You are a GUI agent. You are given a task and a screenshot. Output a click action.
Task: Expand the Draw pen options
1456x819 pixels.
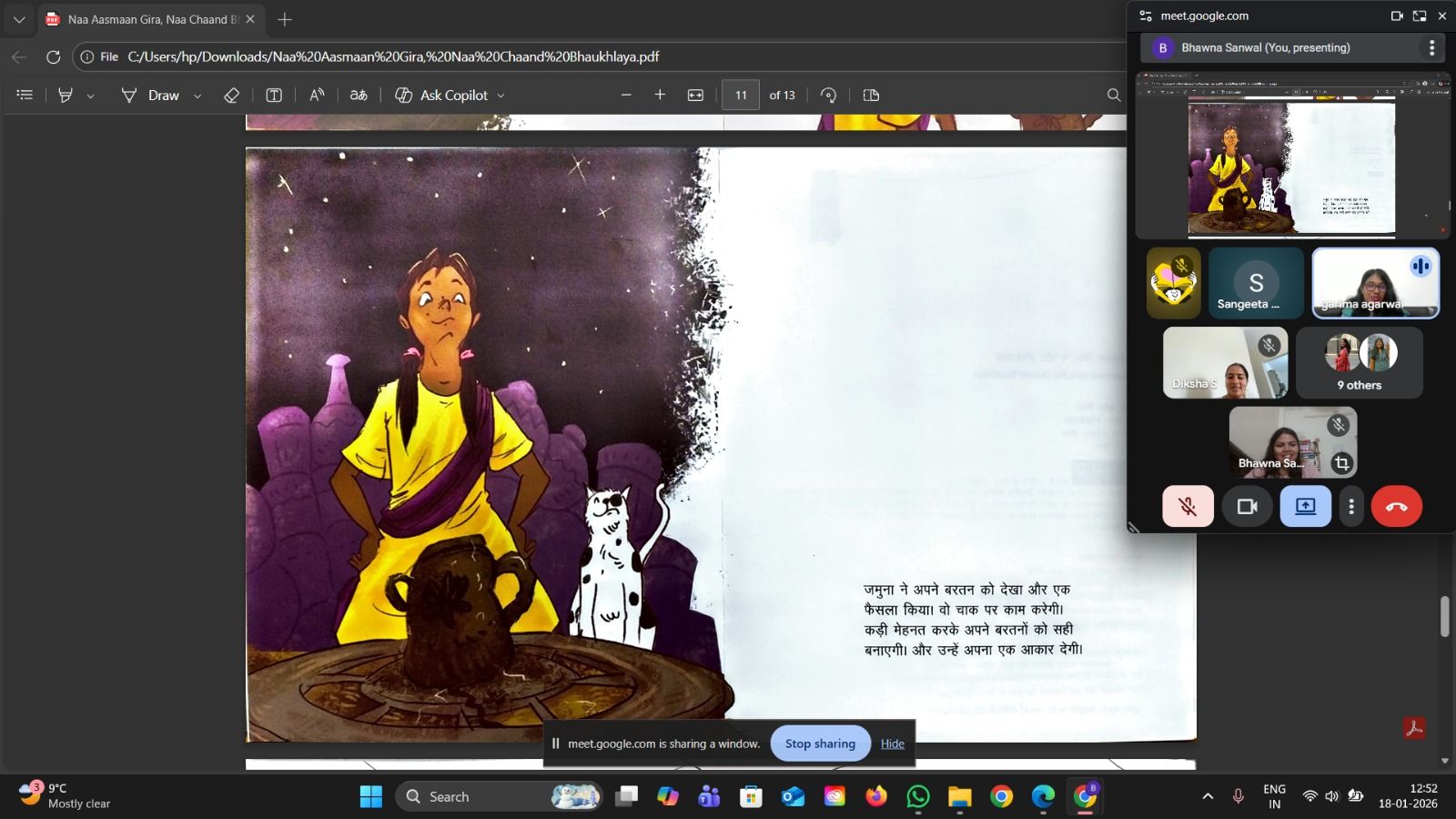(197, 96)
